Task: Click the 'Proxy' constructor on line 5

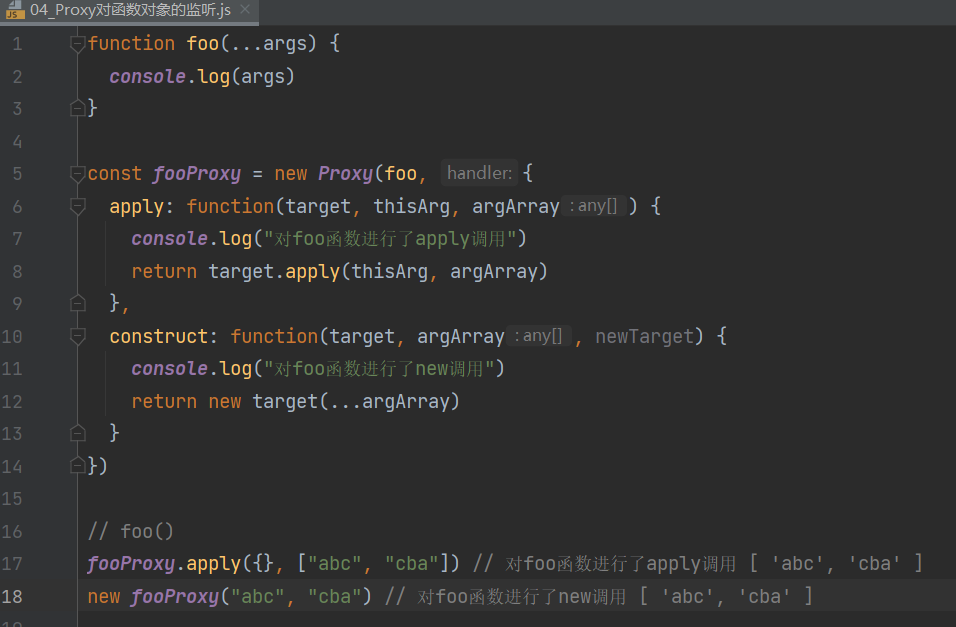Action: [345, 174]
